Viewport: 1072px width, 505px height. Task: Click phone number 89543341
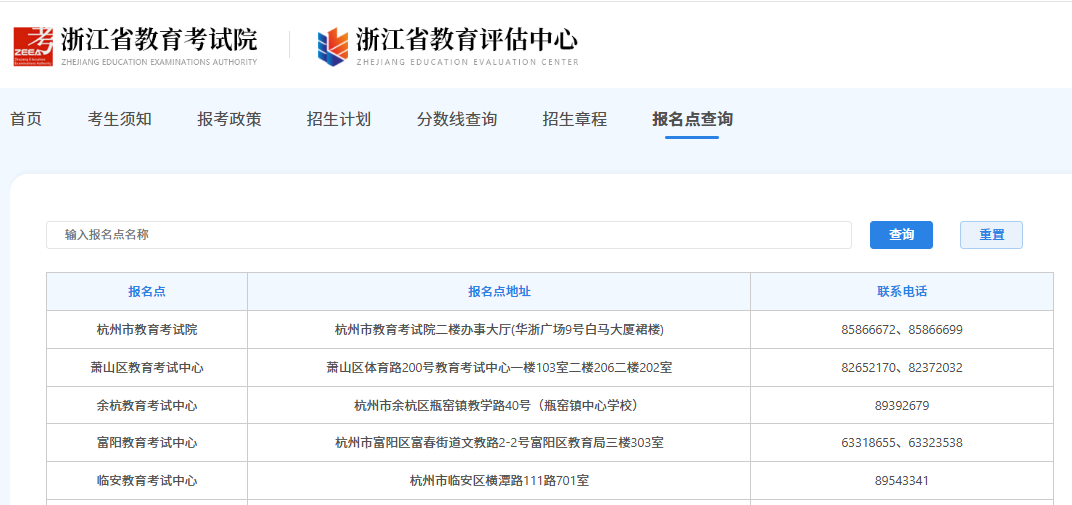click(902, 481)
